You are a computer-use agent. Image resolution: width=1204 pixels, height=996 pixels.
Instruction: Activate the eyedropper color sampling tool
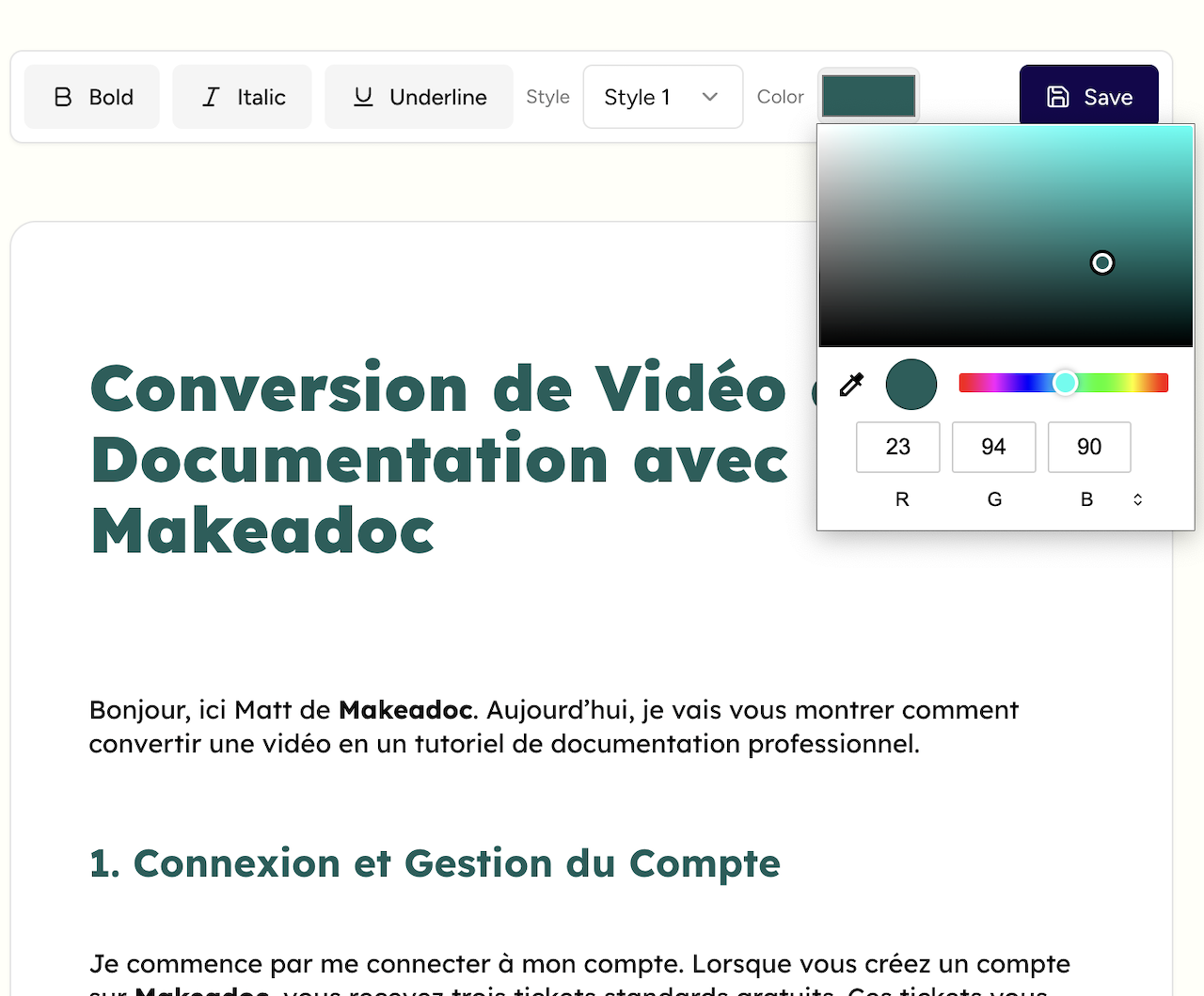coord(851,384)
